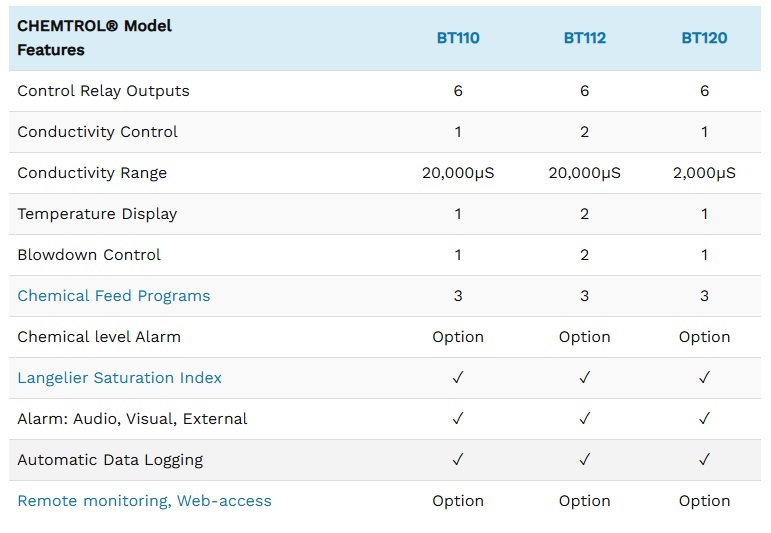The height and width of the screenshot is (533, 771).
Task: Click BT110 Chemical level Alarm Option cell
Action: pyautogui.click(x=458, y=337)
